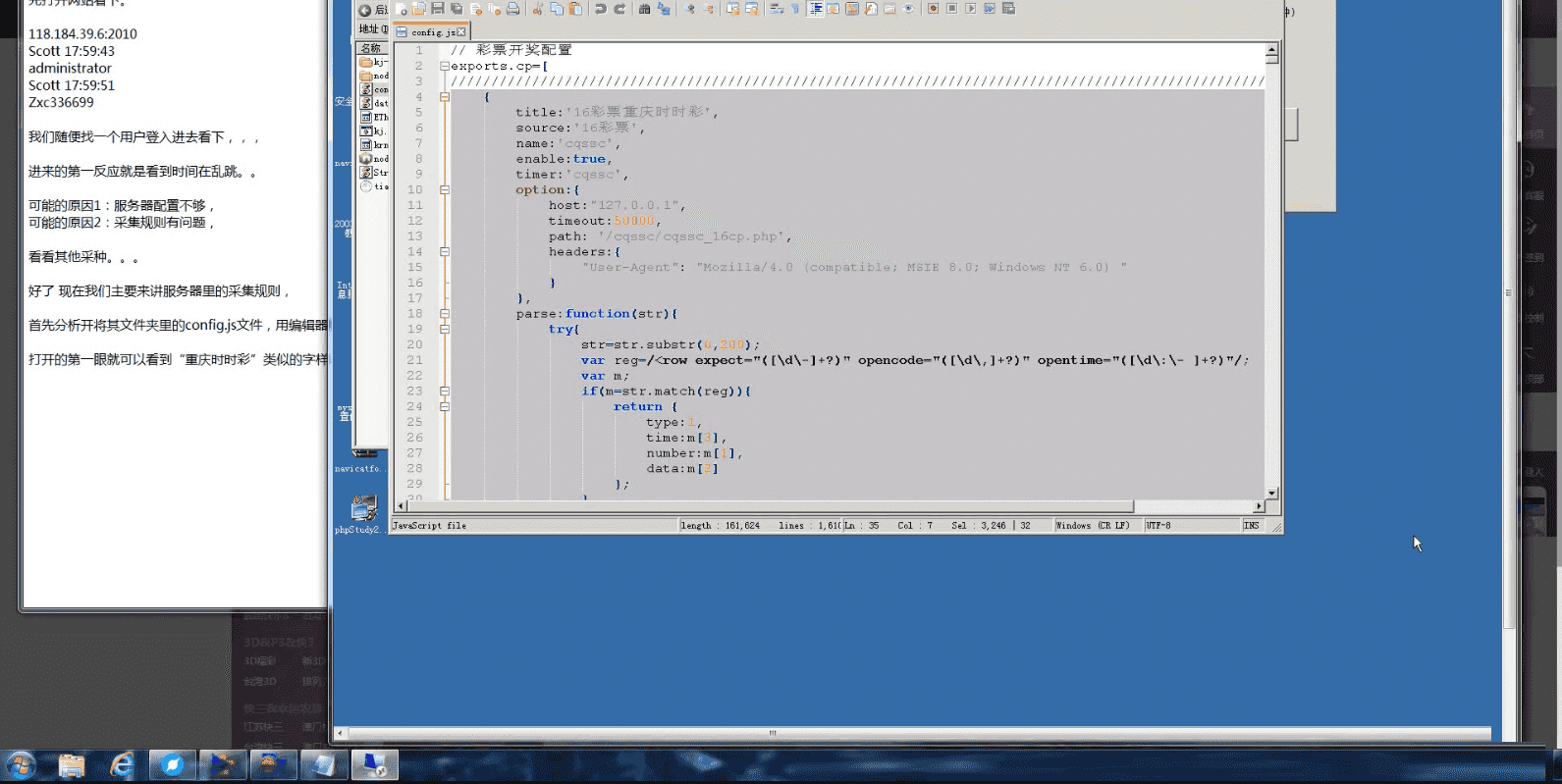Click the horizontal scrollbar right arrow in editor

click(x=1259, y=507)
